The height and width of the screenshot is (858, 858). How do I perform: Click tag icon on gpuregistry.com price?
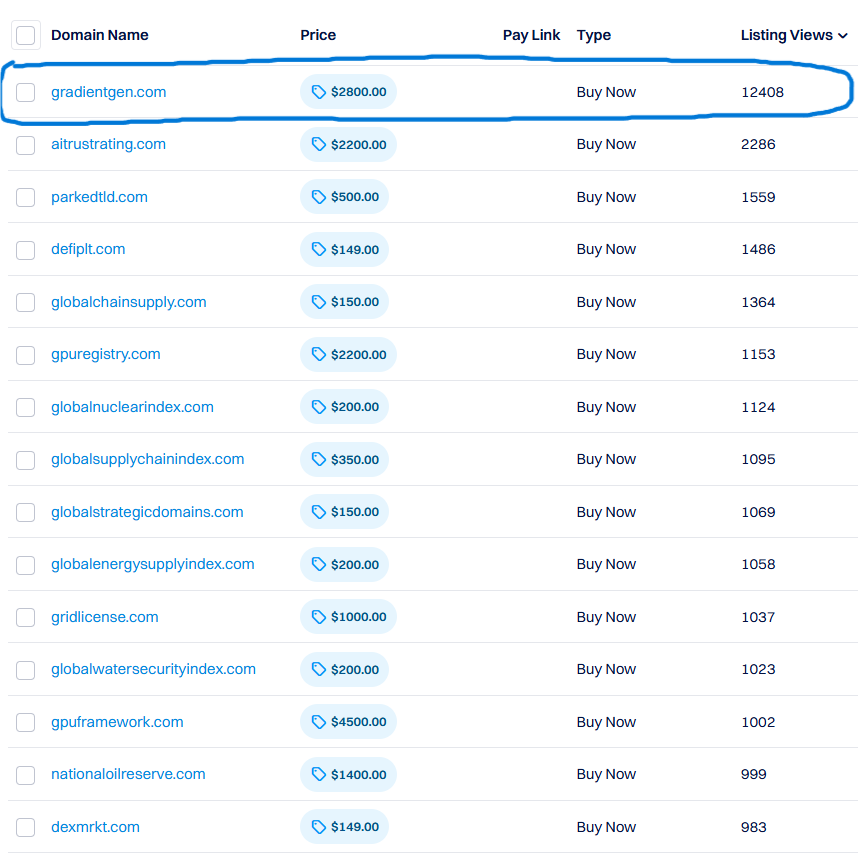pos(318,355)
